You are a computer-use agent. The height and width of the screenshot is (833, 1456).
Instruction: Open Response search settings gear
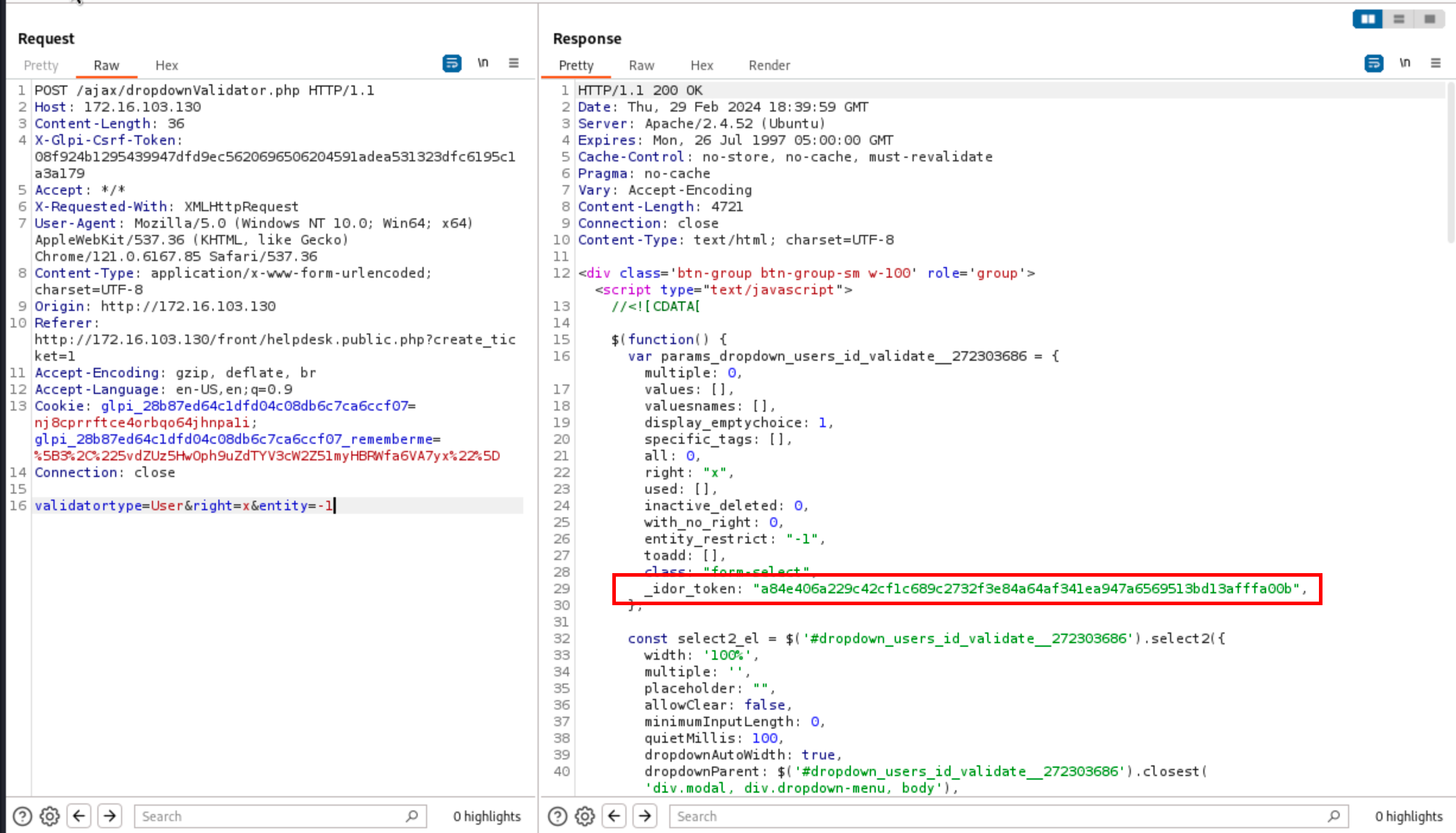585,816
